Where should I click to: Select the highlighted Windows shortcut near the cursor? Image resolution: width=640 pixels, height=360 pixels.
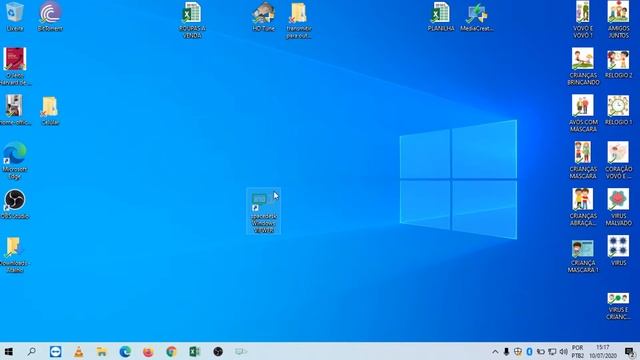point(264,210)
